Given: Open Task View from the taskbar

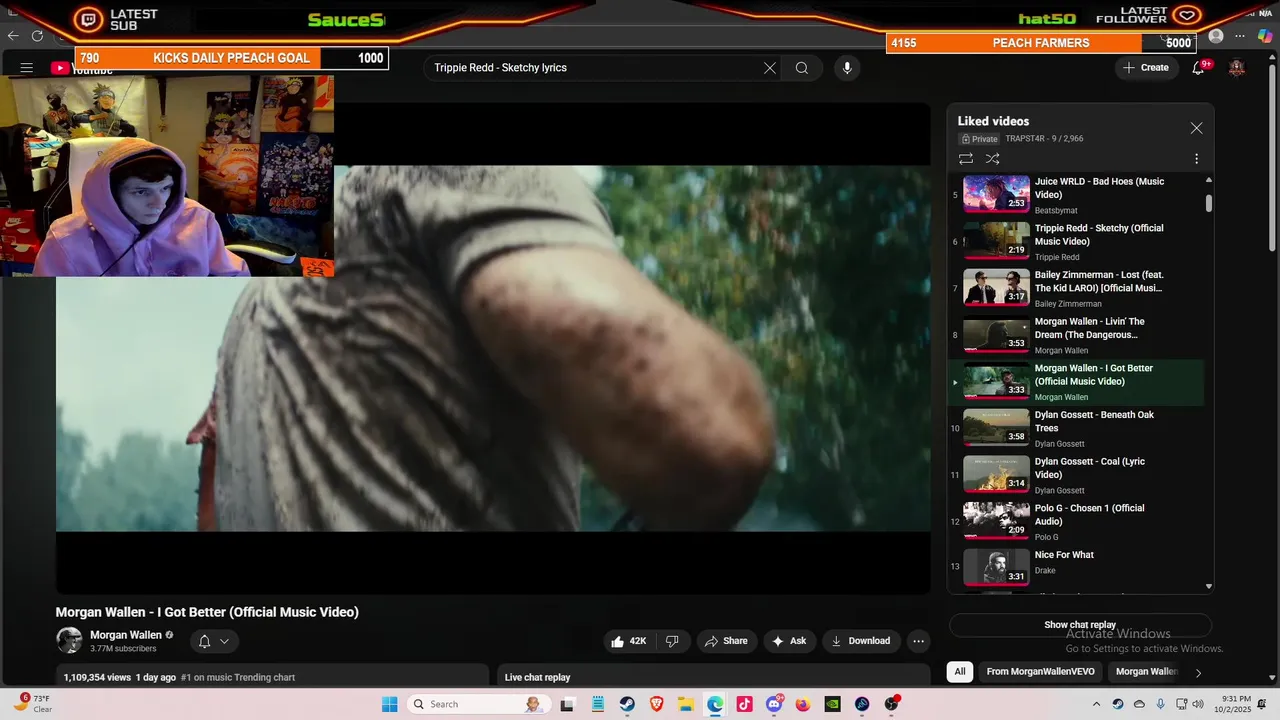Looking at the screenshot, I should point(567,704).
